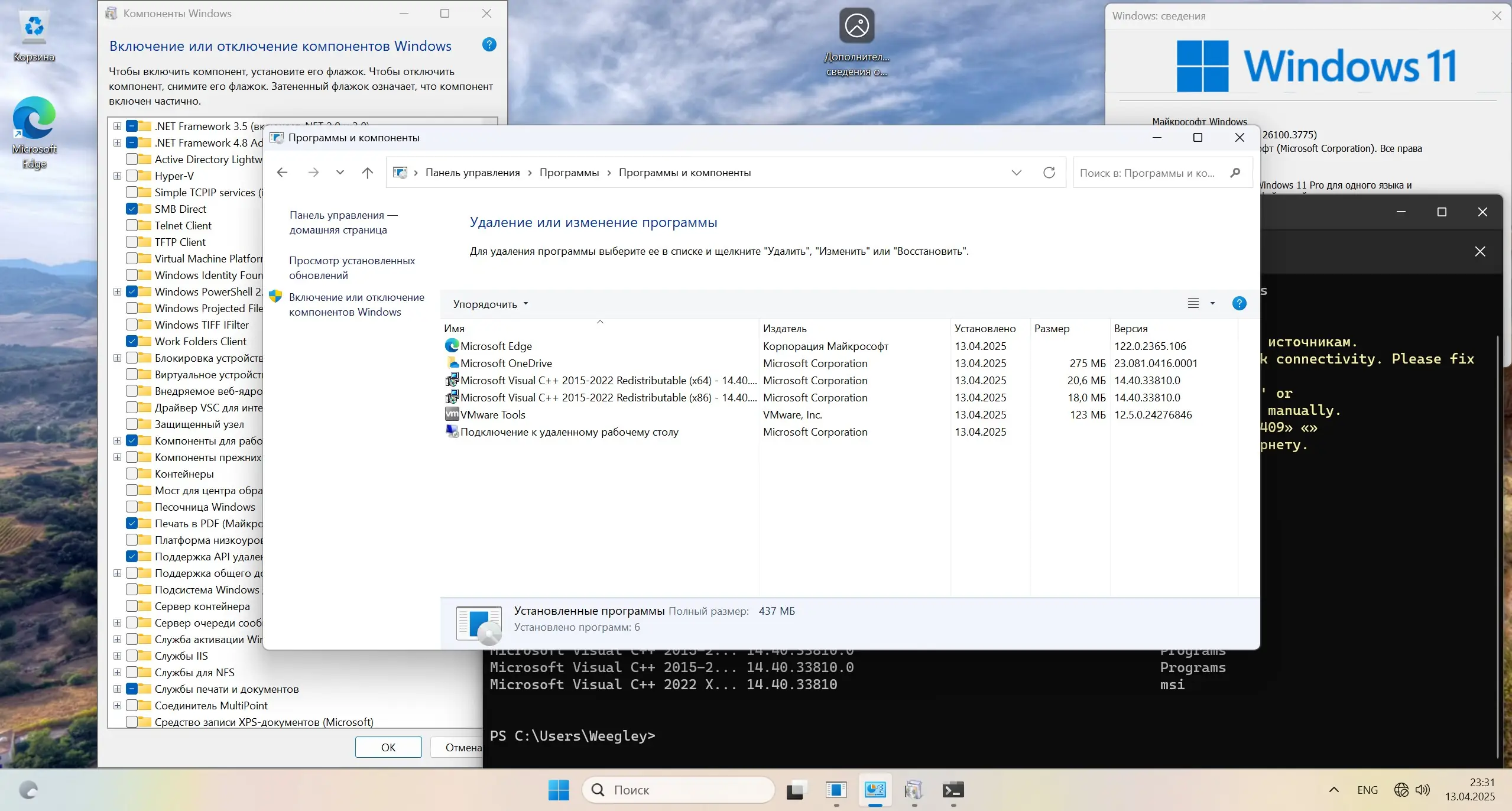Click the Back navigation arrow

pyautogui.click(x=282, y=173)
